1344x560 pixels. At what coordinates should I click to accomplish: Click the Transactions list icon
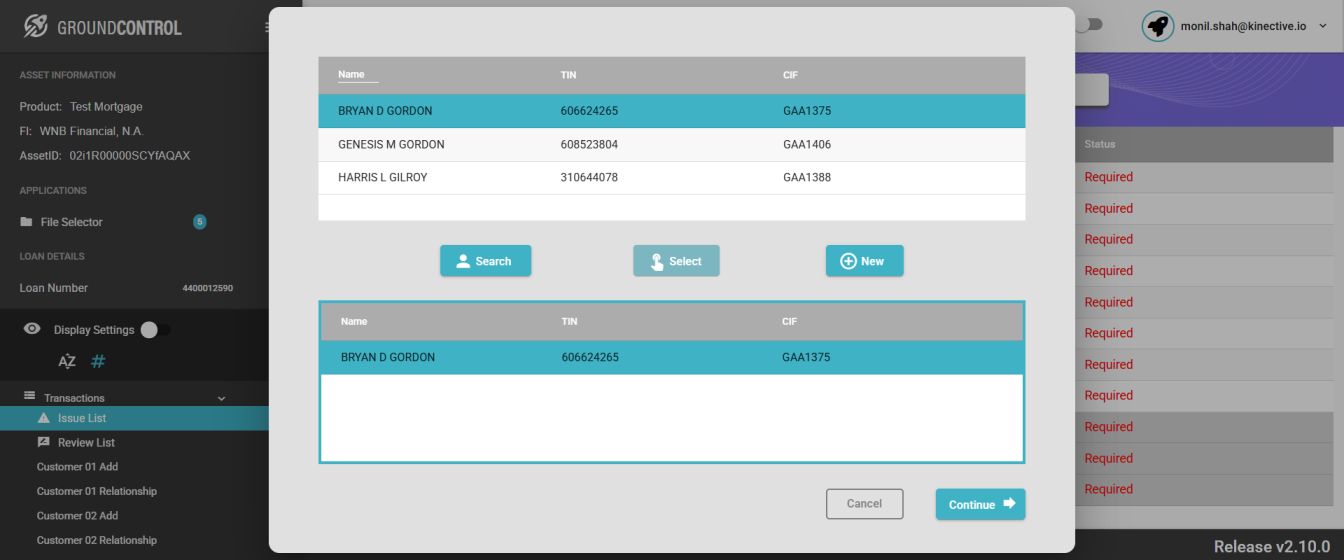29,396
